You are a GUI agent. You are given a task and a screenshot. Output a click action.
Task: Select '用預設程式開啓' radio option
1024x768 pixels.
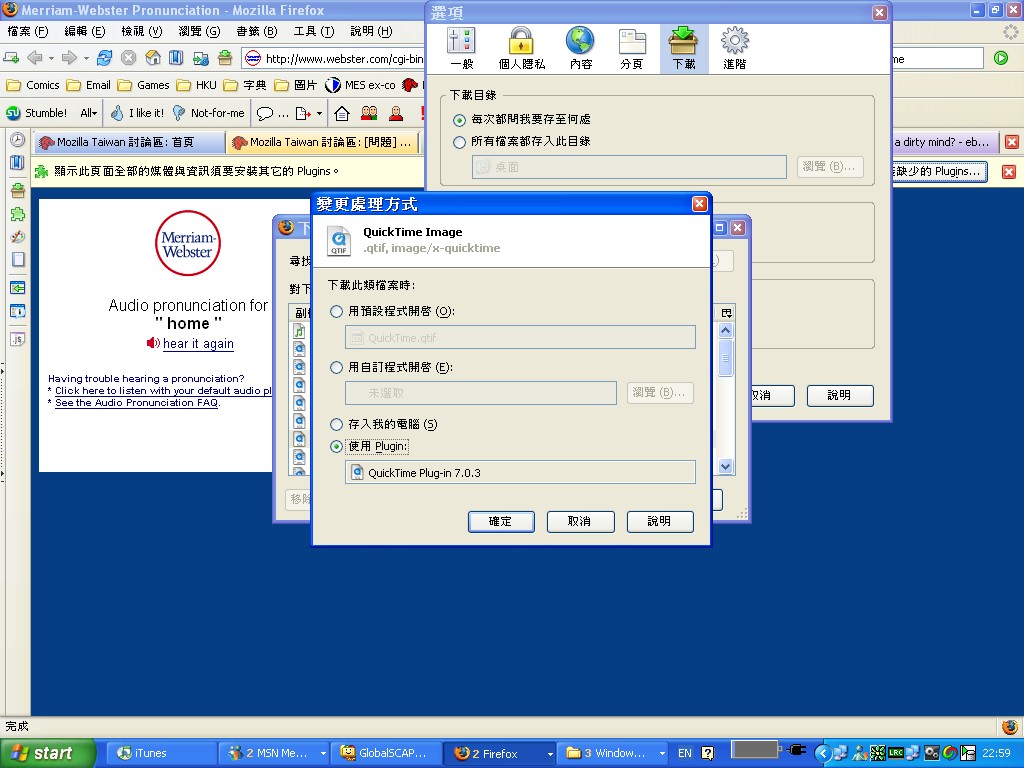(x=337, y=312)
